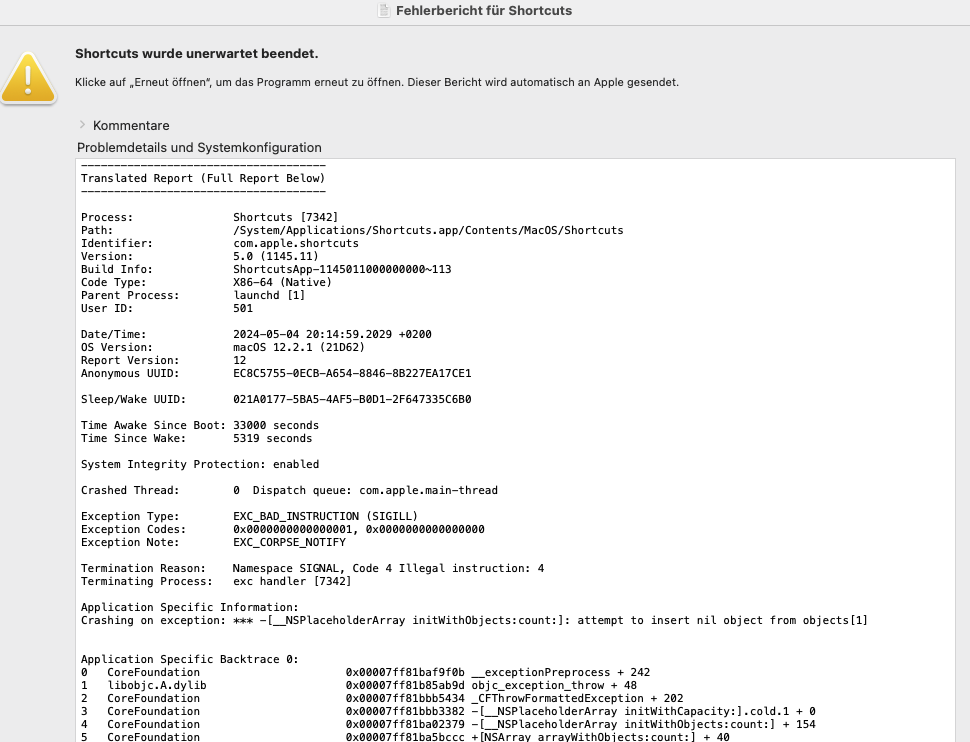Click 'Application Specific Backtrace 0:' heading
The image size is (970, 742).
click(x=189, y=659)
